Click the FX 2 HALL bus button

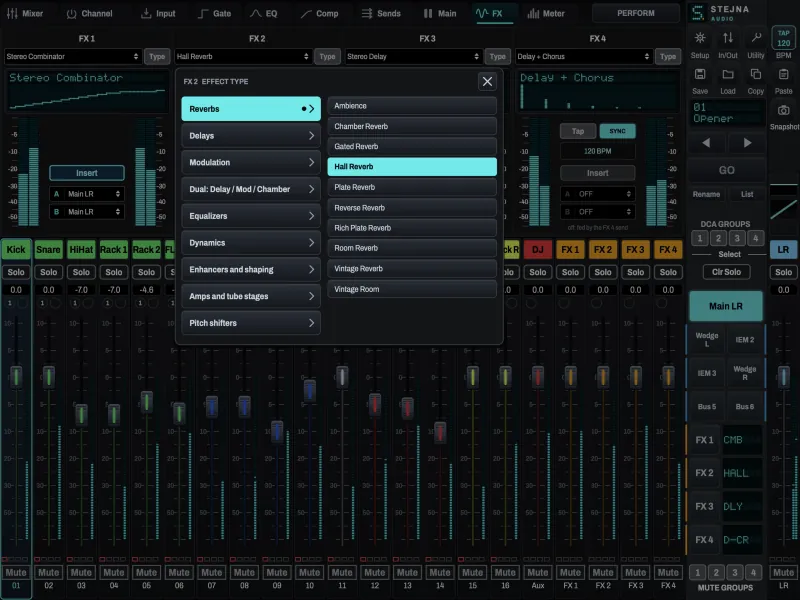pos(724,473)
